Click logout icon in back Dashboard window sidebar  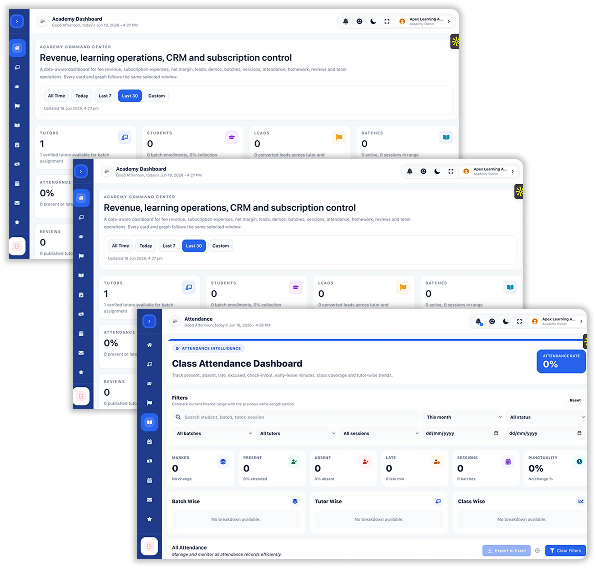(17, 246)
